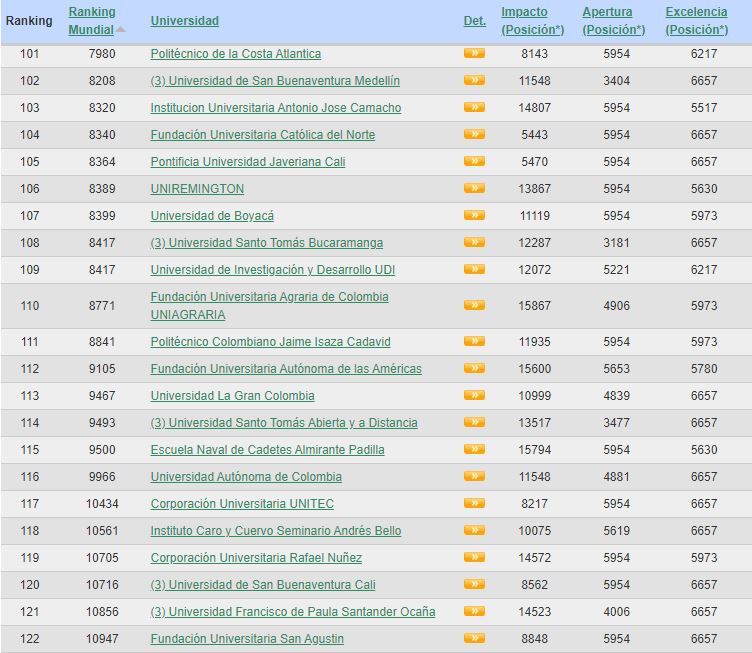Click details arrow for Universidad de San Buenaventura Medellín
This screenshot has height=653, width=752.
474,80
